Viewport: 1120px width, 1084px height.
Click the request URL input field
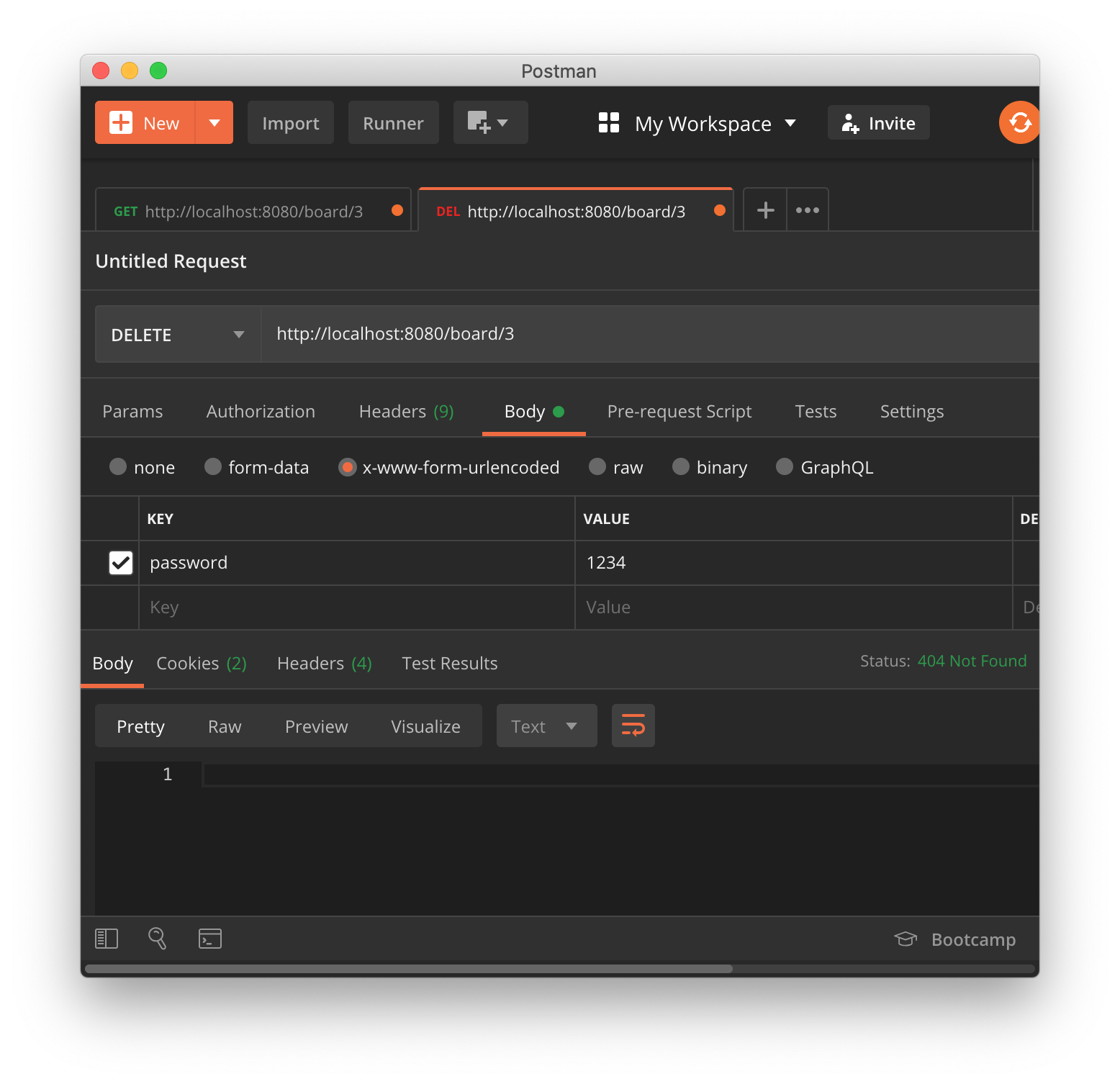[650, 334]
